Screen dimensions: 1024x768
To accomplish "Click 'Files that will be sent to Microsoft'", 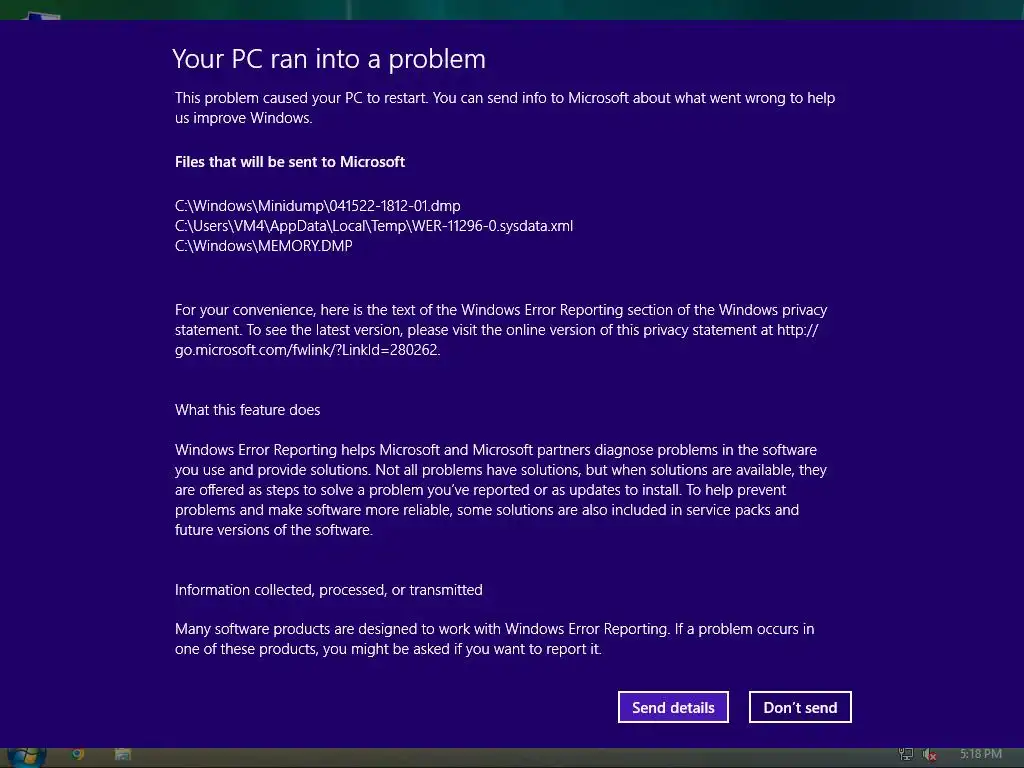I will [x=290, y=162].
